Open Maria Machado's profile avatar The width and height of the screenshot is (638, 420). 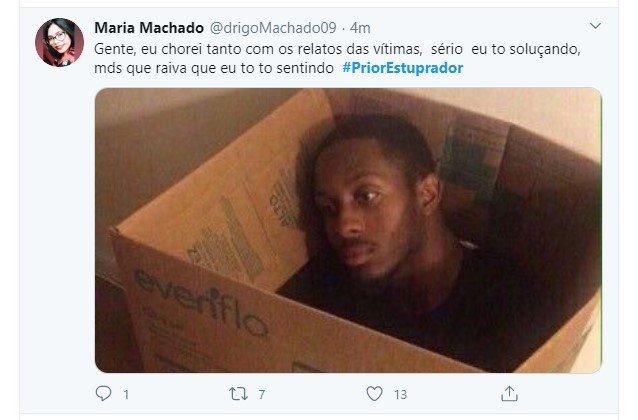(59, 42)
